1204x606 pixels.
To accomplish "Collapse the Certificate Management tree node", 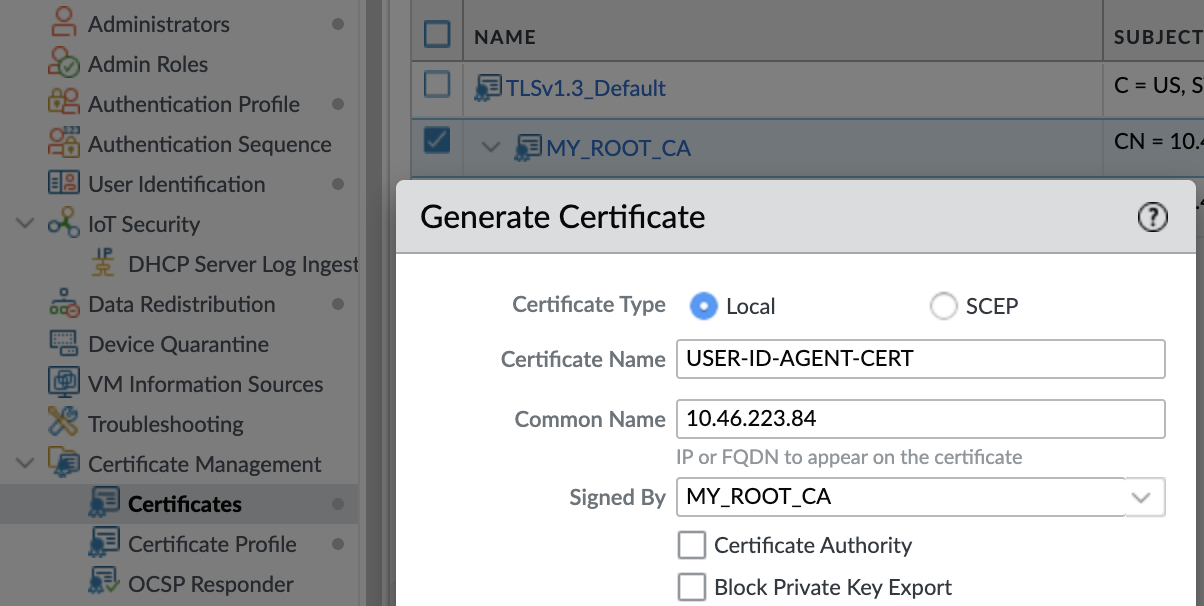I will pyautogui.click(x=26, y=464).
